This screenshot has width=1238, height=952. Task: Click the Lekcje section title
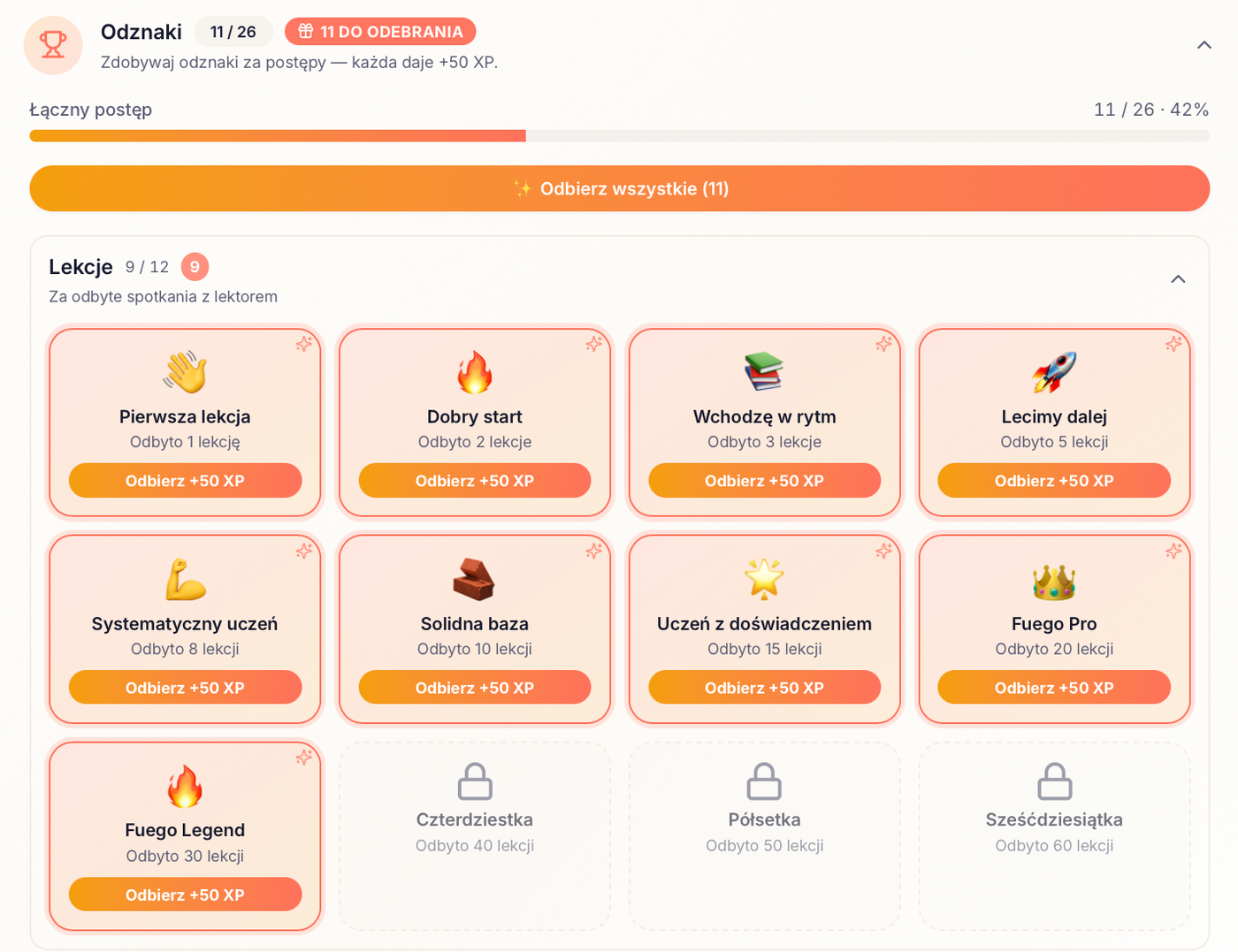(x=80, y=267)
